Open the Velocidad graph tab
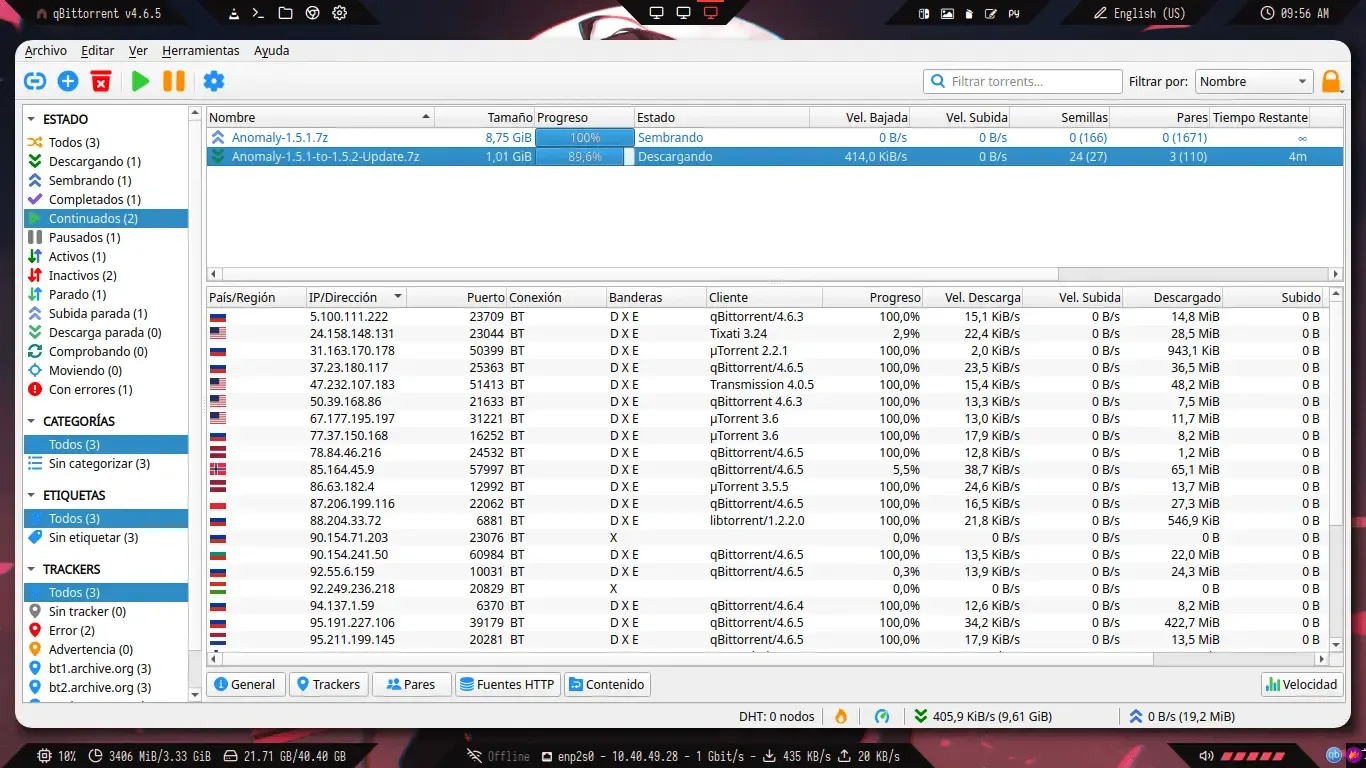The height and width of the screenshot is (768, 1366). pos(1302,685)
